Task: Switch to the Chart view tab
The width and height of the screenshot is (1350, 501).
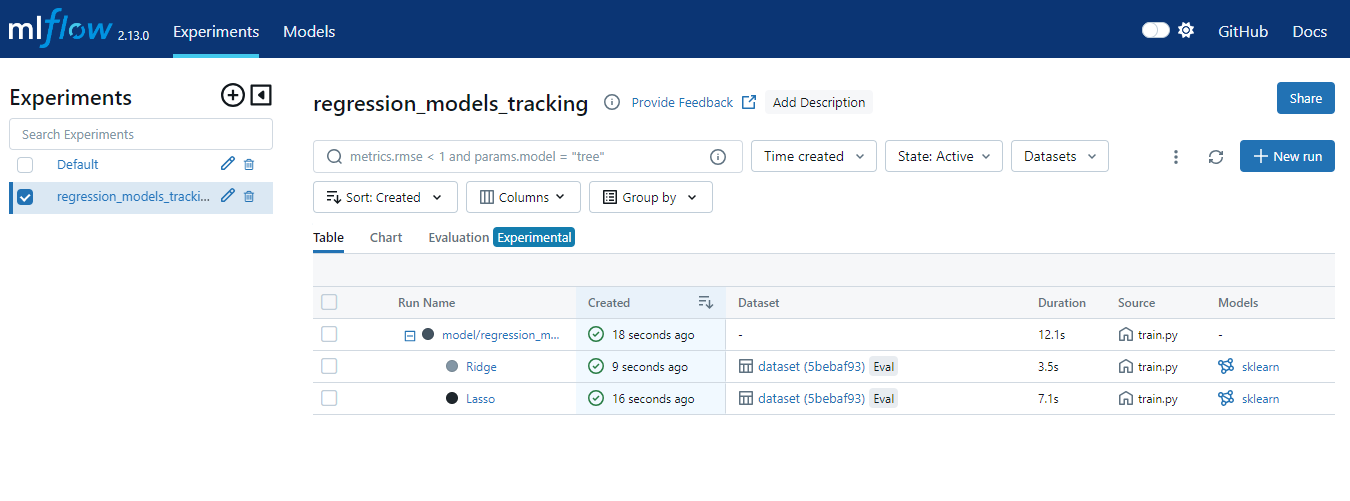Action: [386, 237]
